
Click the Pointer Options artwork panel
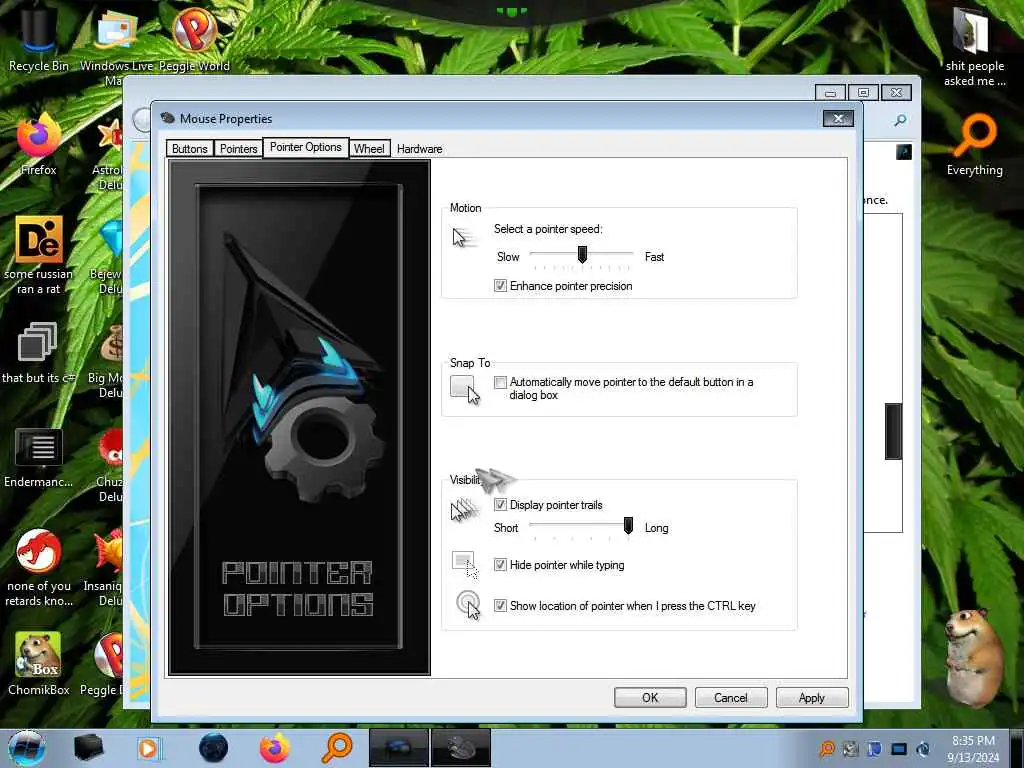point(299,417)
